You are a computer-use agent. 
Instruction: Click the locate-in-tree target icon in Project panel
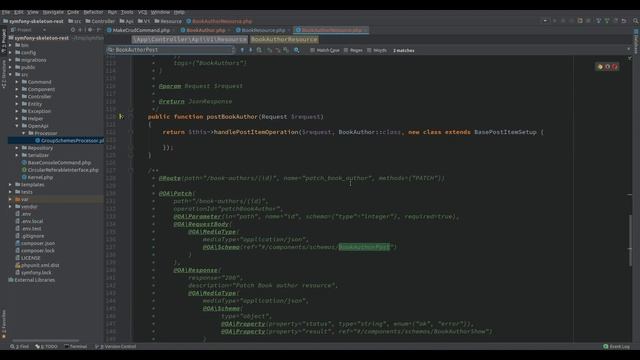73,30
